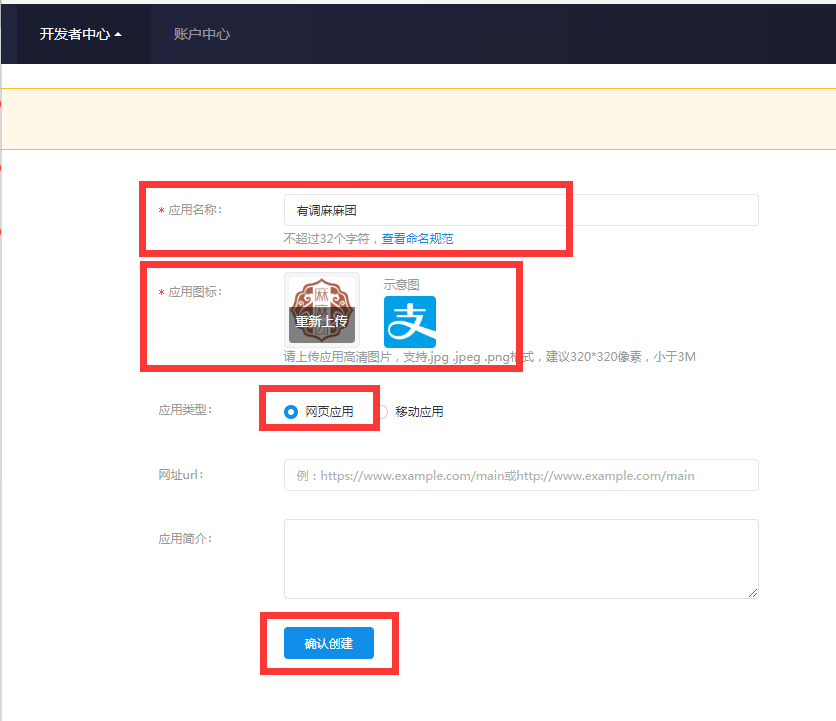Screen dimensions: 836x721
Task: Click the 应用类型 label
Action: (x=185, y=410)
